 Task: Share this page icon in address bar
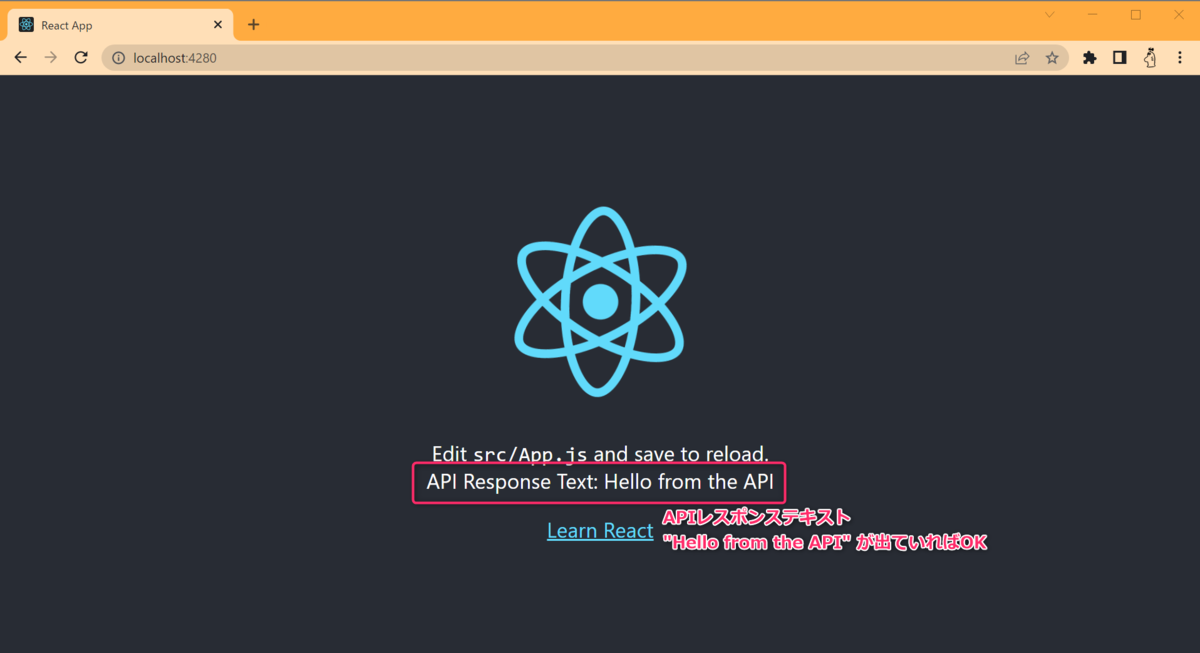(1022, 58)
